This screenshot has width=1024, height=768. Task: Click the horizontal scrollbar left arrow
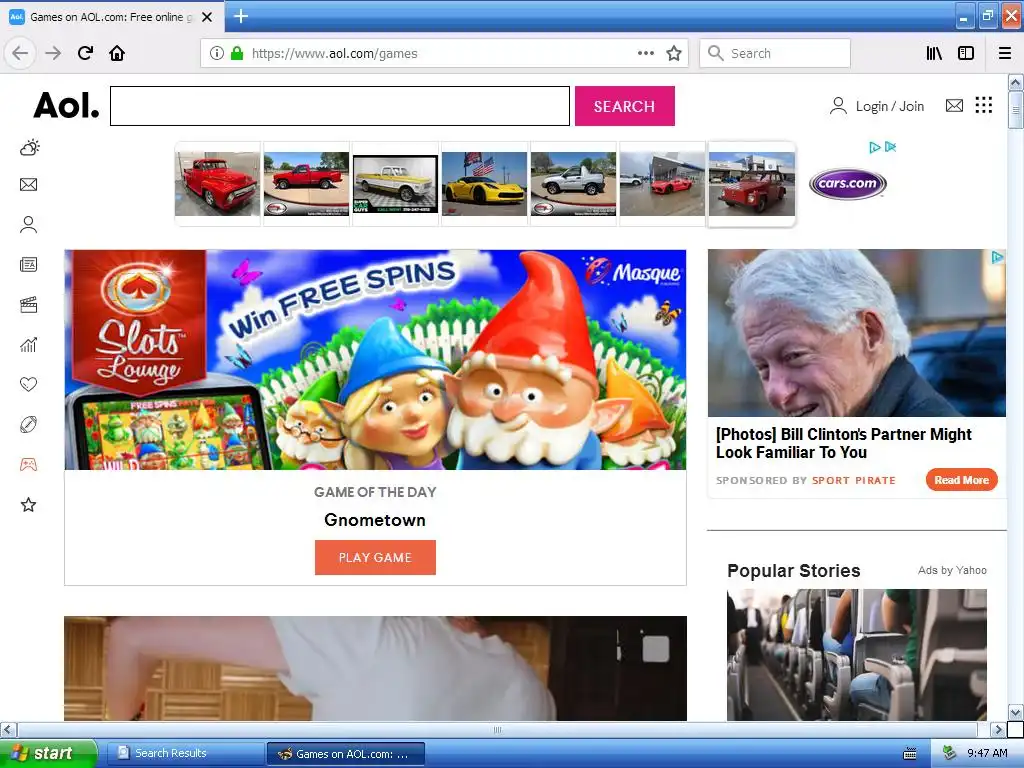point(8,729)
